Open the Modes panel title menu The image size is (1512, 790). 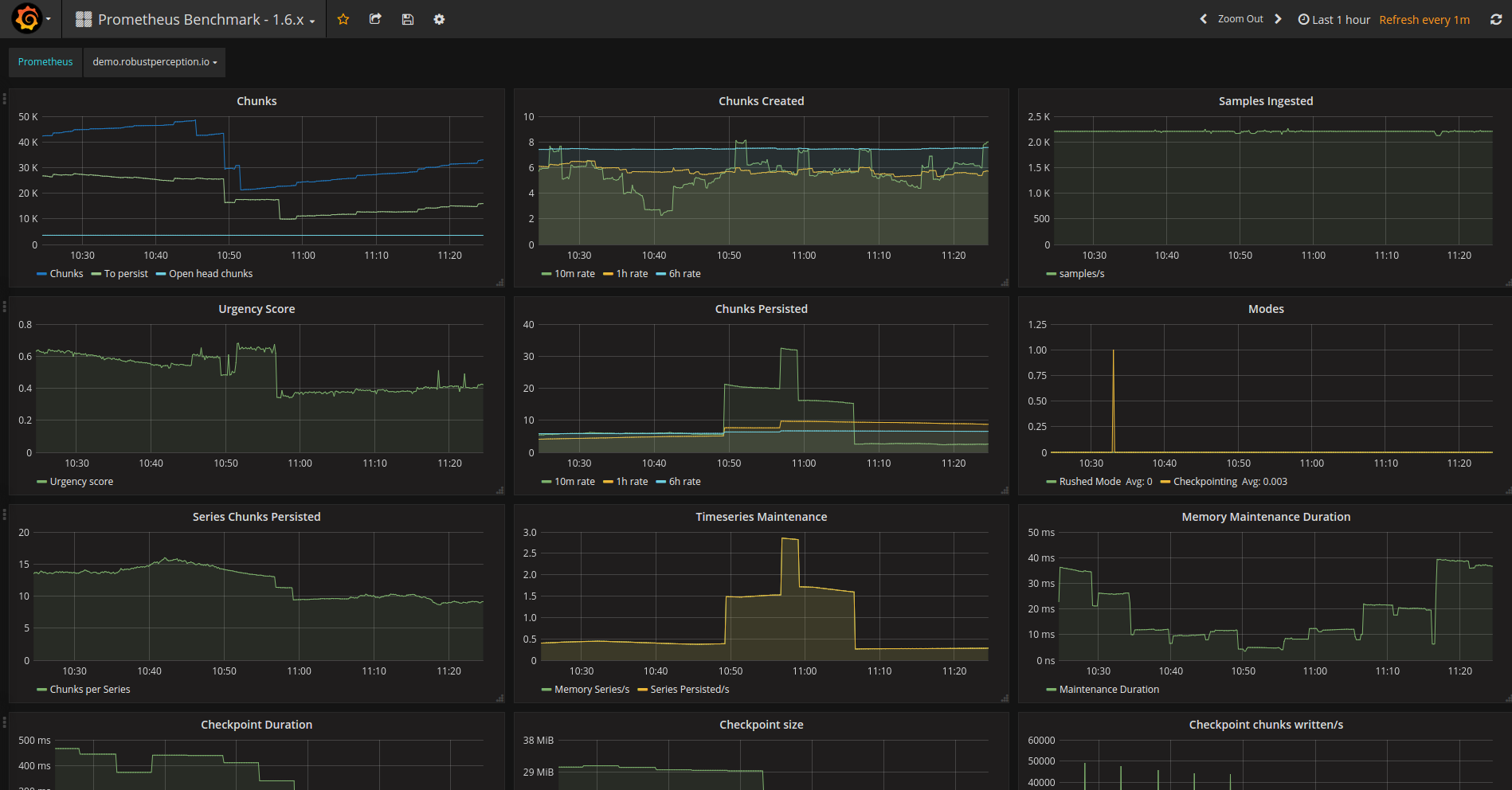1266,309
